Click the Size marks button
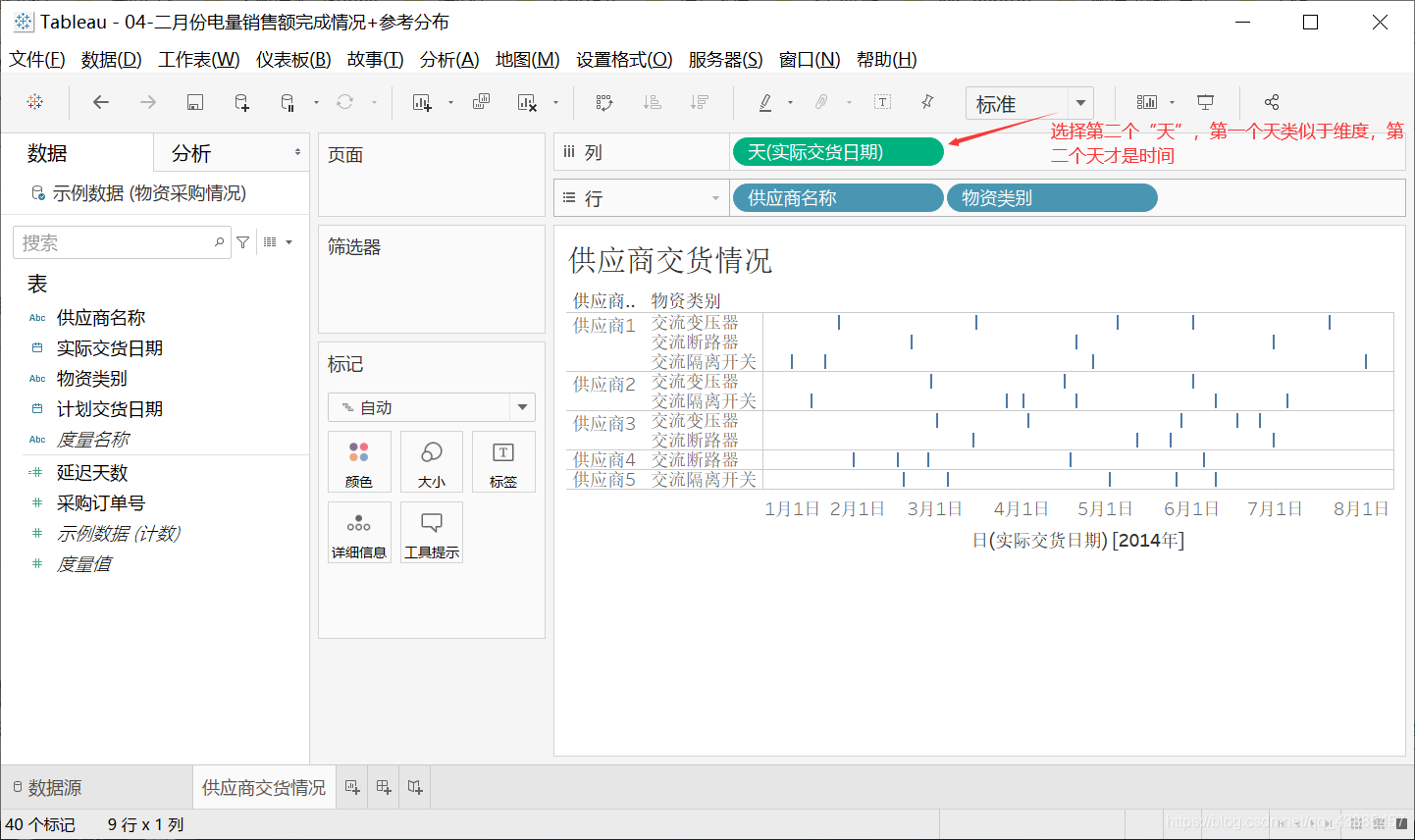 coord(432,462)
